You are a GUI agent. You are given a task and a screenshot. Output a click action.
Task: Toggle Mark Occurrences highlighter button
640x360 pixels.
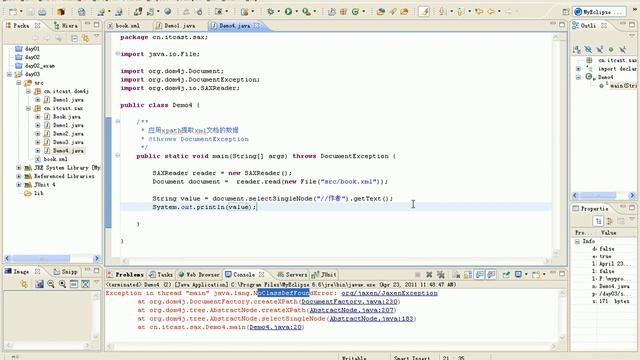[x=424, y=12]
